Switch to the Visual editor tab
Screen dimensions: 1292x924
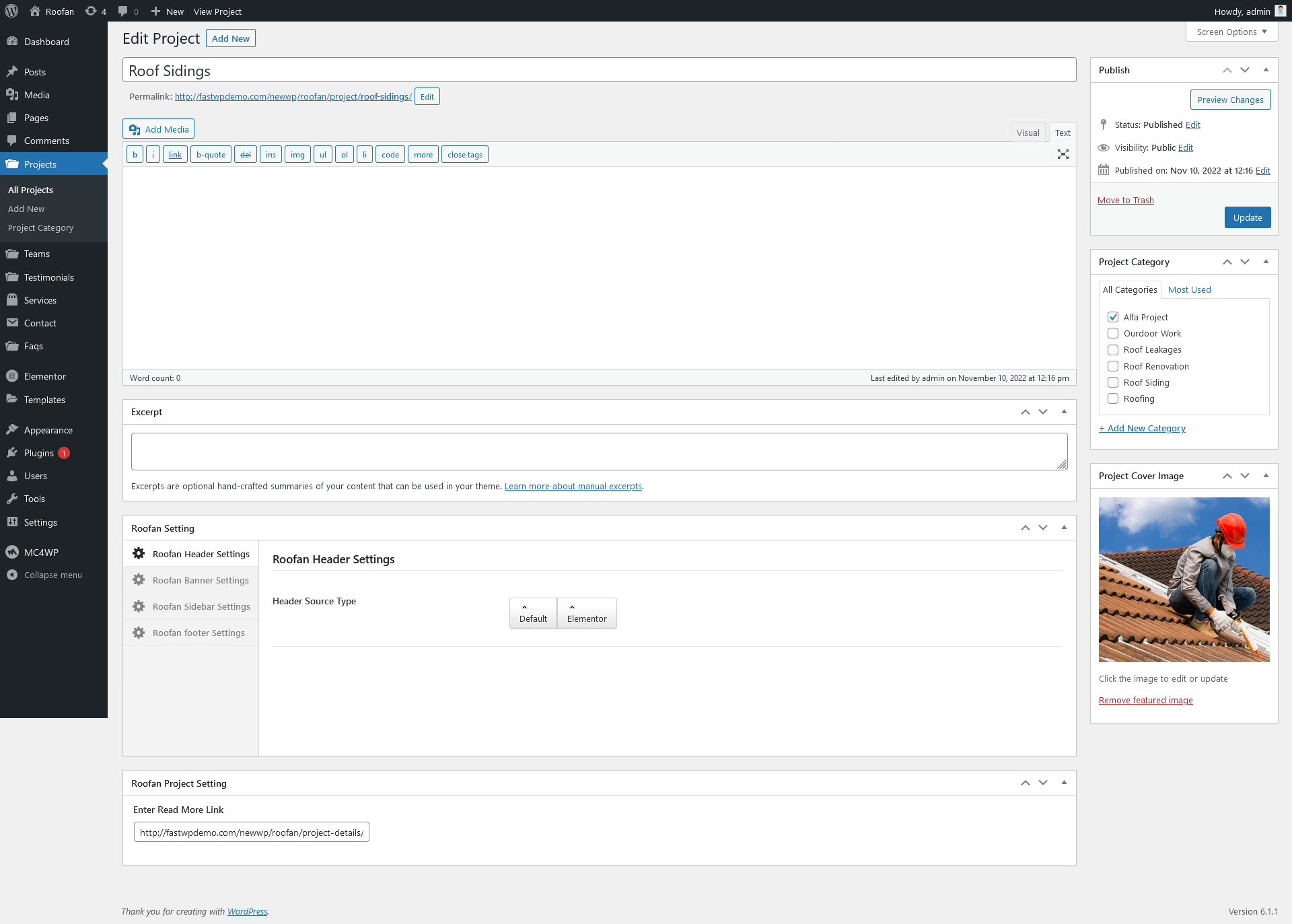[1028, 133]
